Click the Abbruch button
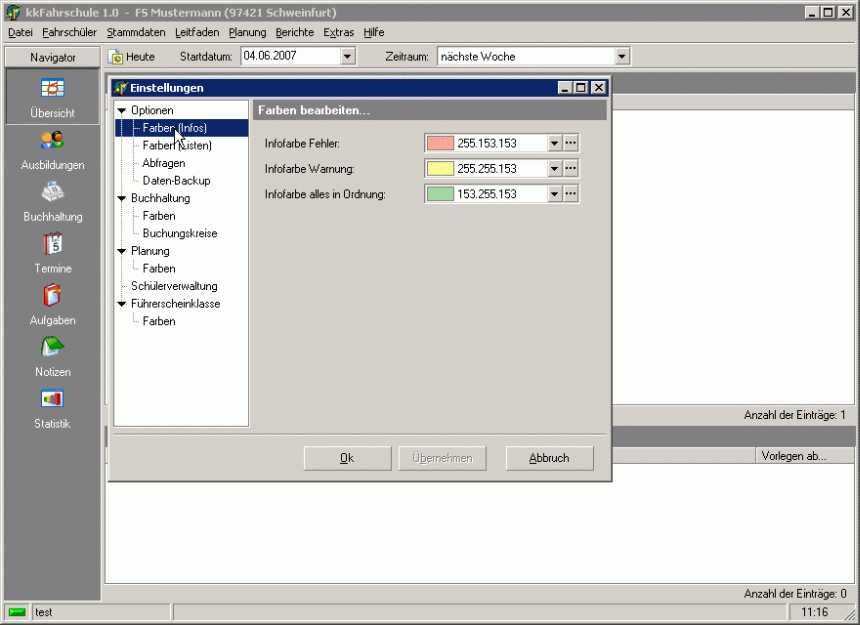Image resolution: width=860 pixels, height=625 pixels. [549, 458]
